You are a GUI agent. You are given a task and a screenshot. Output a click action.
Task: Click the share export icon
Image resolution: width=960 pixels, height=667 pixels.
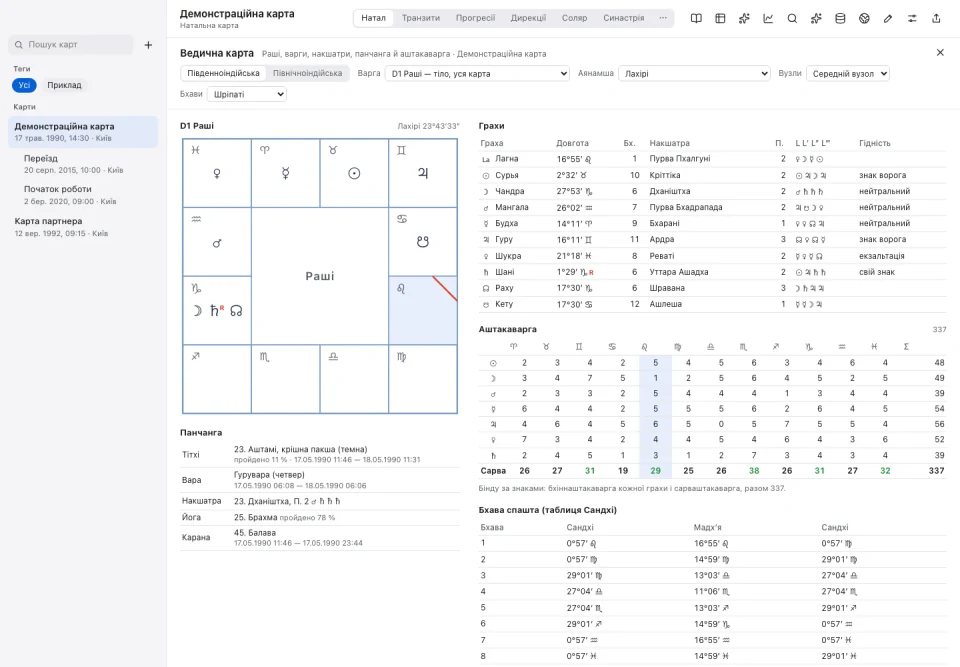936,18
